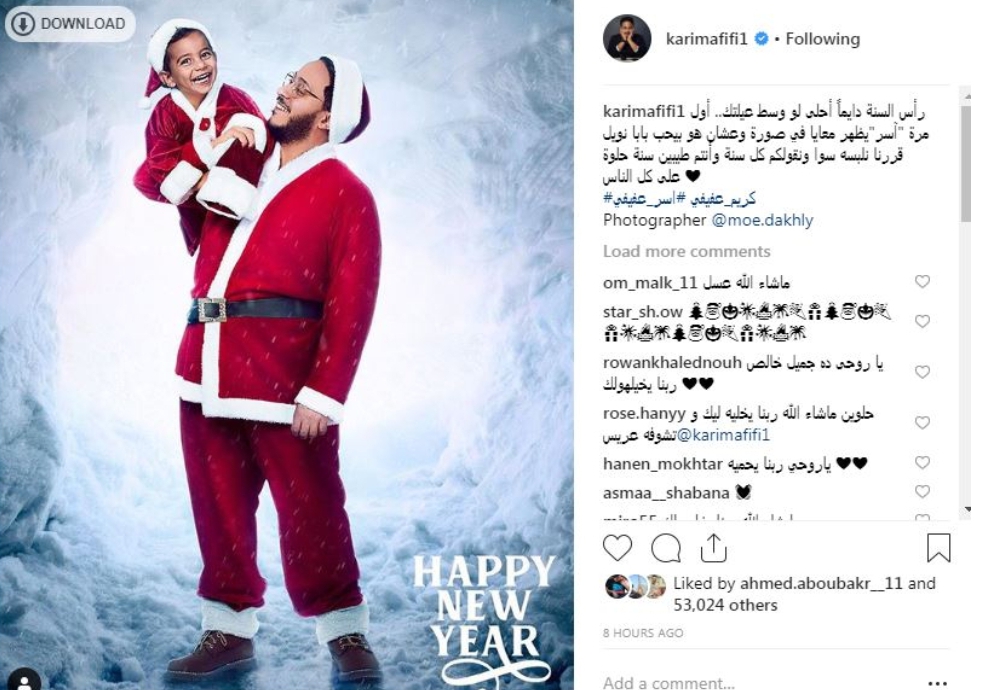Screen dimensions: 998x690
Task: Share the post via share icon
Action: click(713, 548)
